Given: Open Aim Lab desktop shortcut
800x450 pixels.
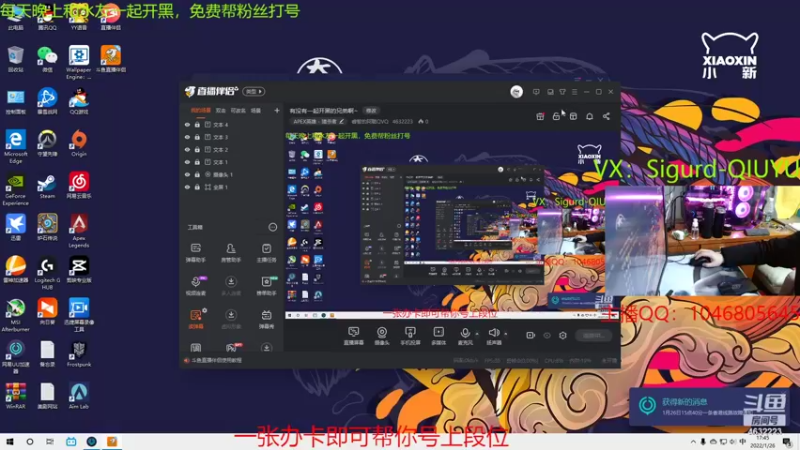Looking at the screenshot, I should coord(79,396).
